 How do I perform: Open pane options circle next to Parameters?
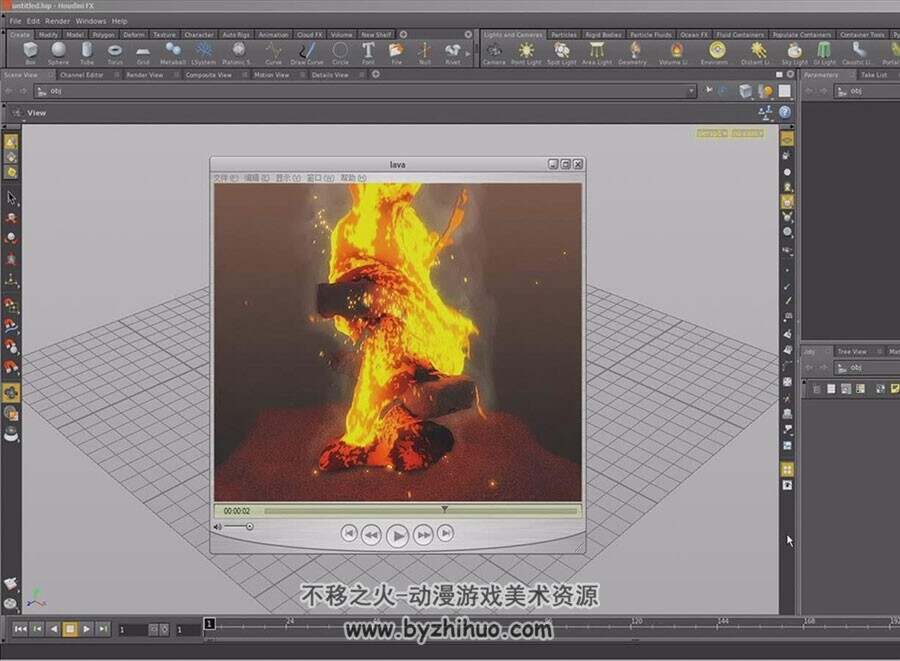click(x=790, y=75)
